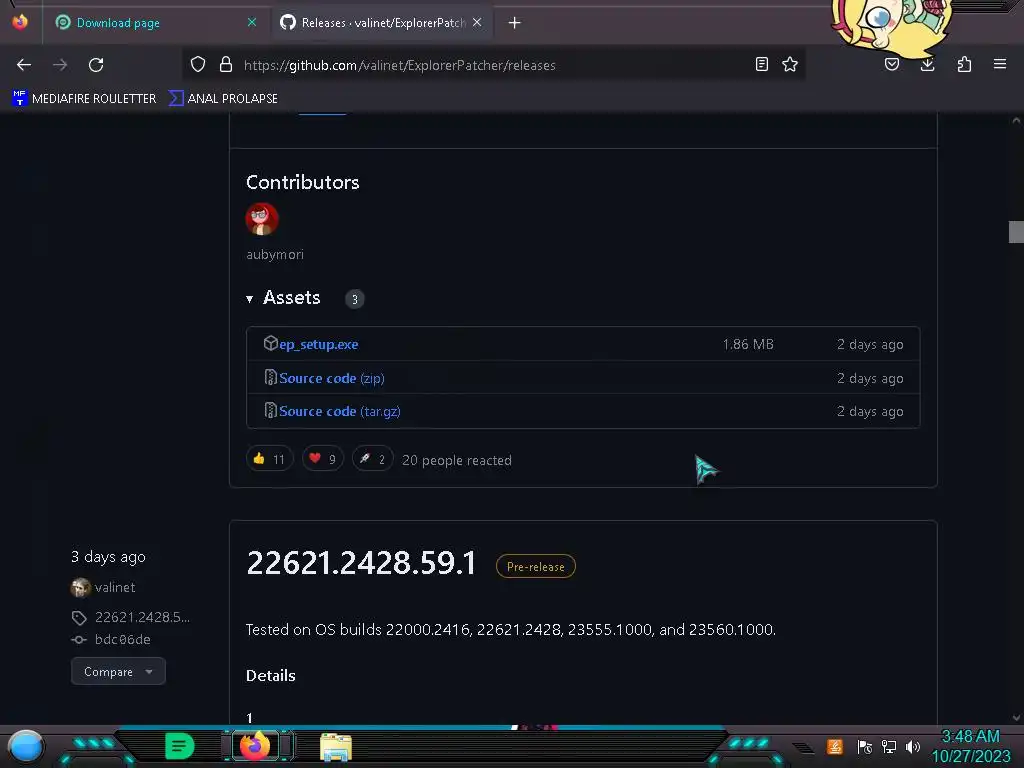Click the Action Center flag tray icon

pyautogui.click(x=865, y=746)
